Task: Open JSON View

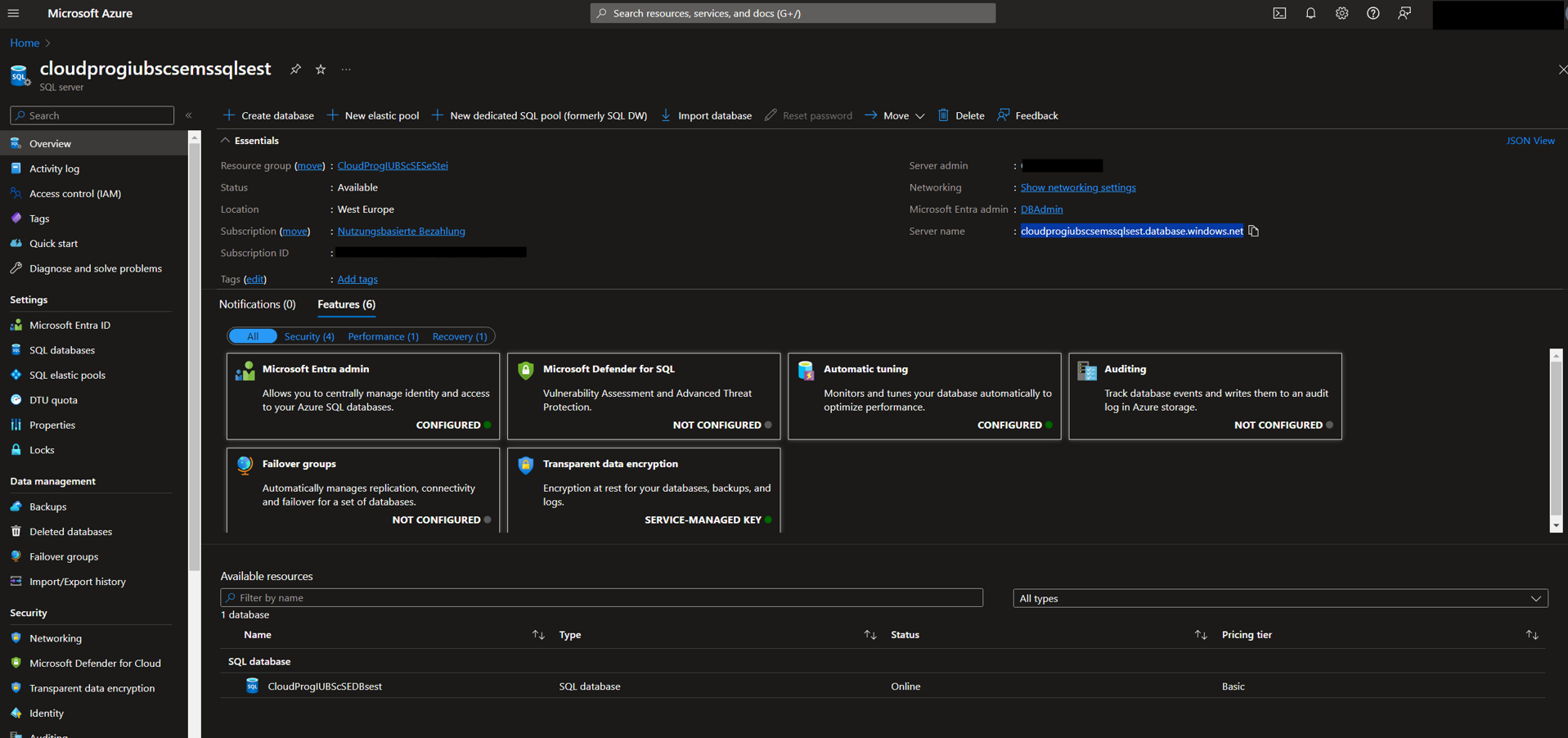Action: (x=1530, y=141)
